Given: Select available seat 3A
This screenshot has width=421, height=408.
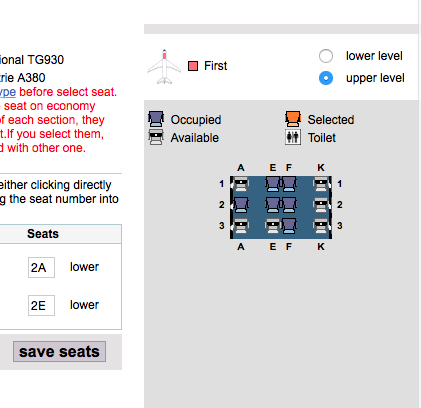Looking at the screenshot, I should click(241, 226).
